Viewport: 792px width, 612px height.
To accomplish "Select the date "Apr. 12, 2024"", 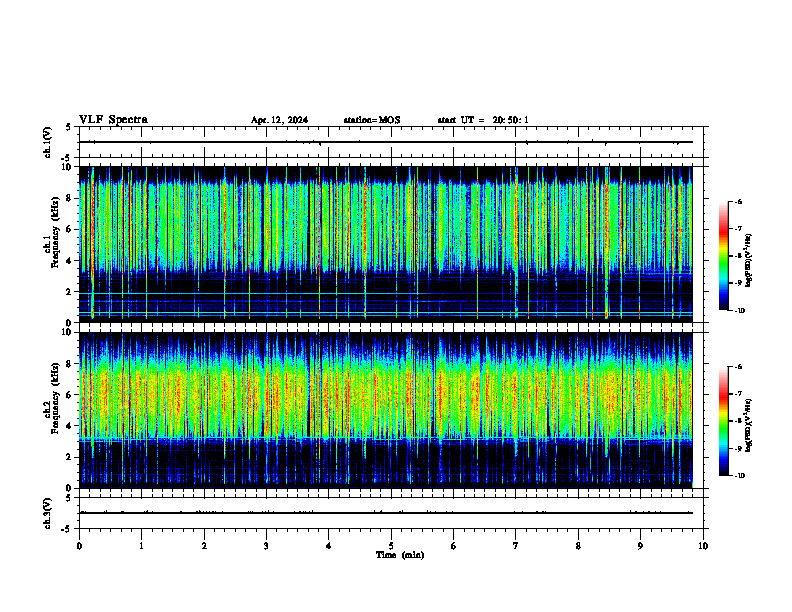I will click(279, 120).
